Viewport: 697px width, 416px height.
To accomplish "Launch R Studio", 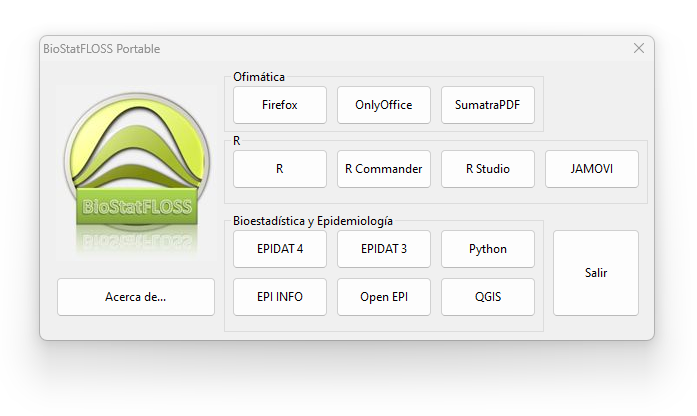I will tap(488, 169).
